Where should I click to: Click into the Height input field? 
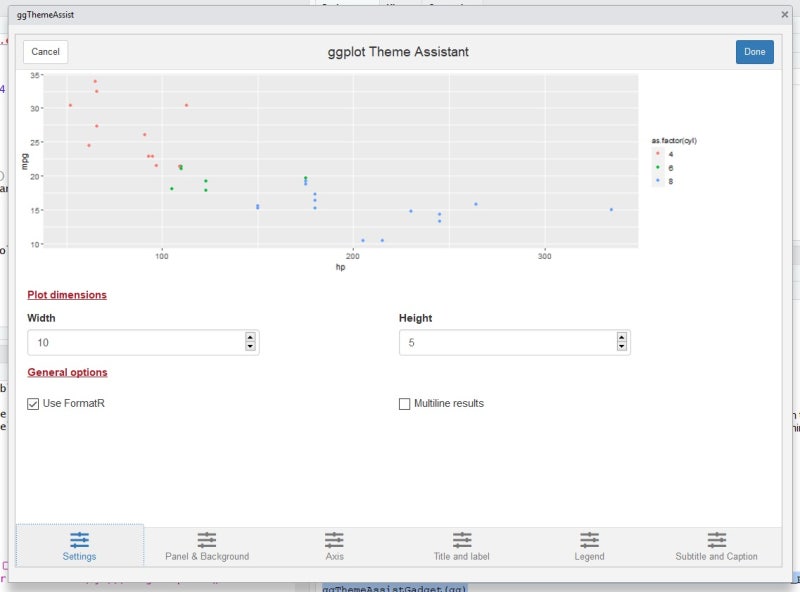(515, 342)
